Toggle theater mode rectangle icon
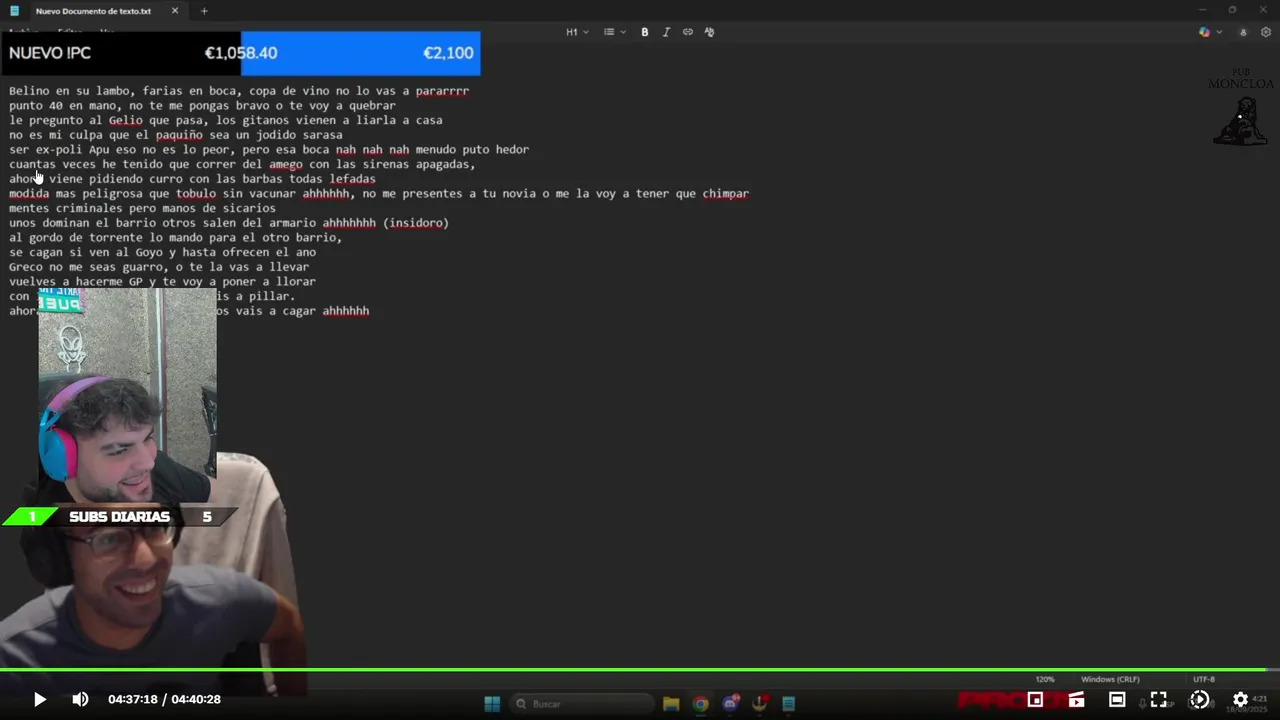Viewport: 1280px width, 720px height. (x=1117, y=699)
